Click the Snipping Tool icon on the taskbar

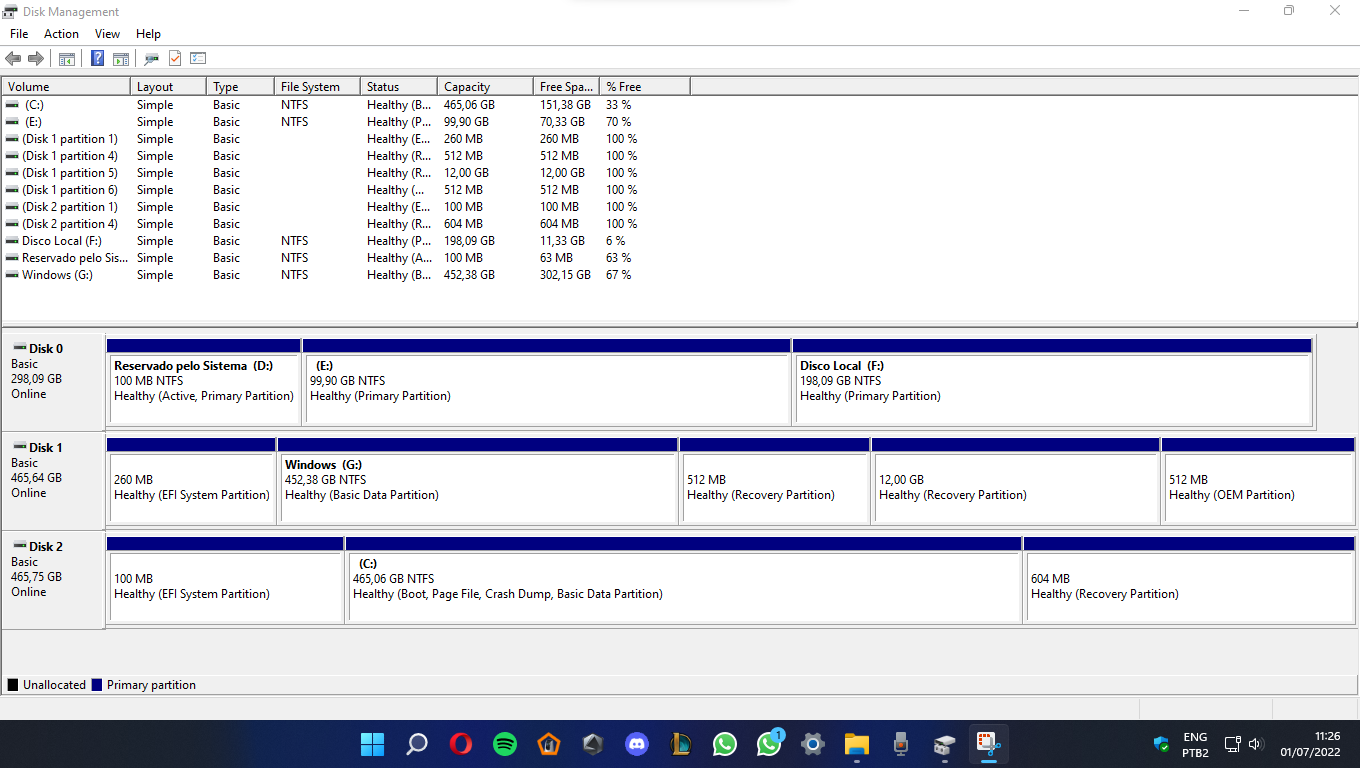click(989, 744)
